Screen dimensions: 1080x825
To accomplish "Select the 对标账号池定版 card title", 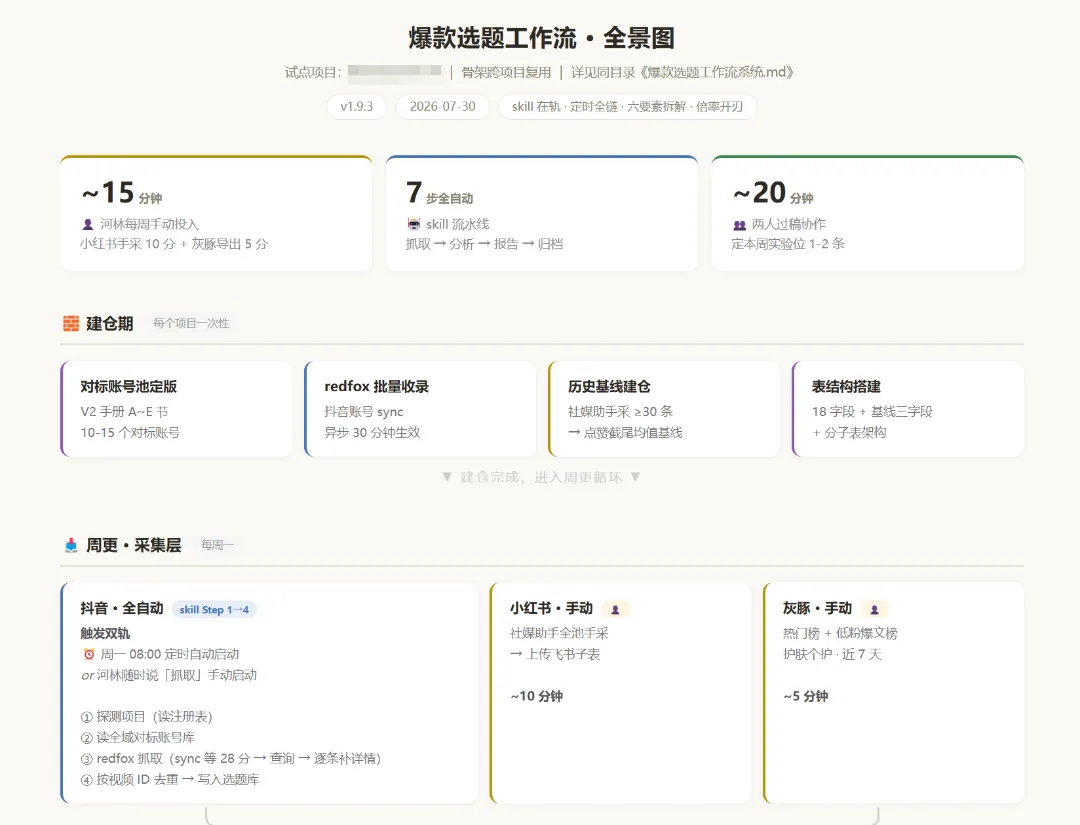I will click(129, 387).
